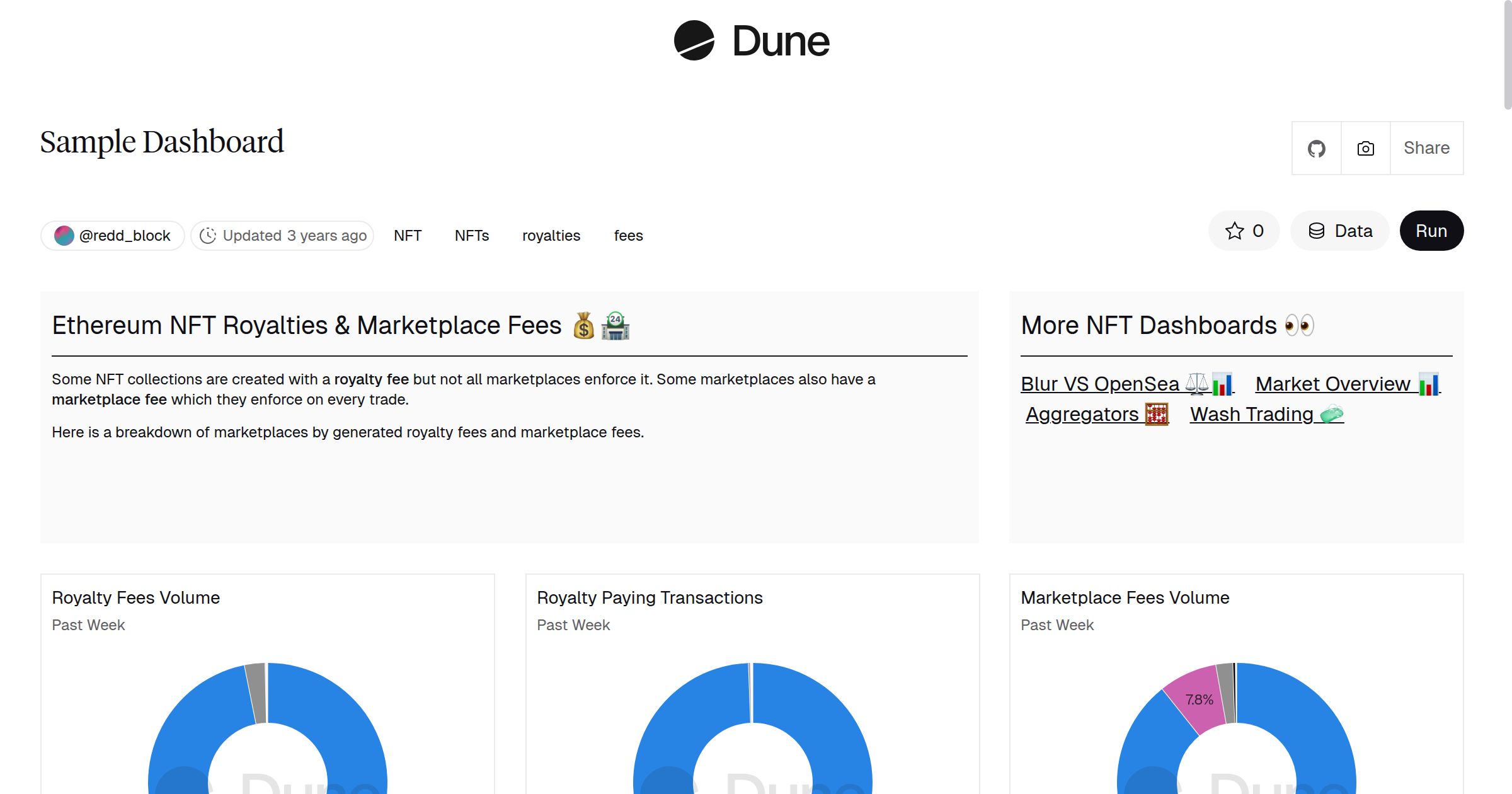This screenshot has height=794, width=1512.
Task: Expand the @redd_block author pill
Action: coord(113,235)
